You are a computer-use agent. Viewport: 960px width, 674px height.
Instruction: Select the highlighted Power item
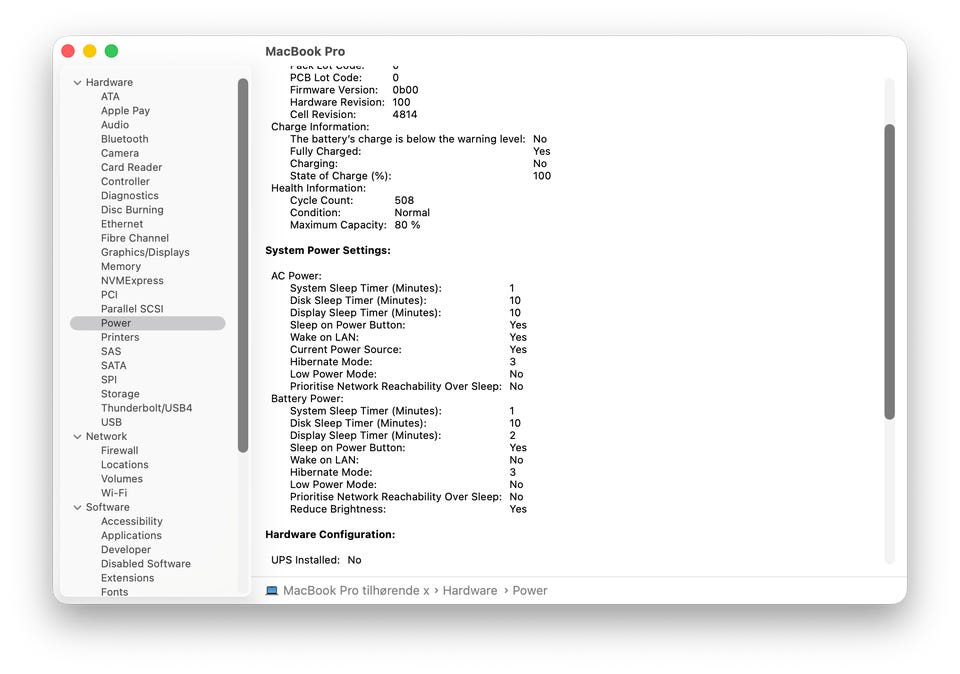click(x=148, y=323)
